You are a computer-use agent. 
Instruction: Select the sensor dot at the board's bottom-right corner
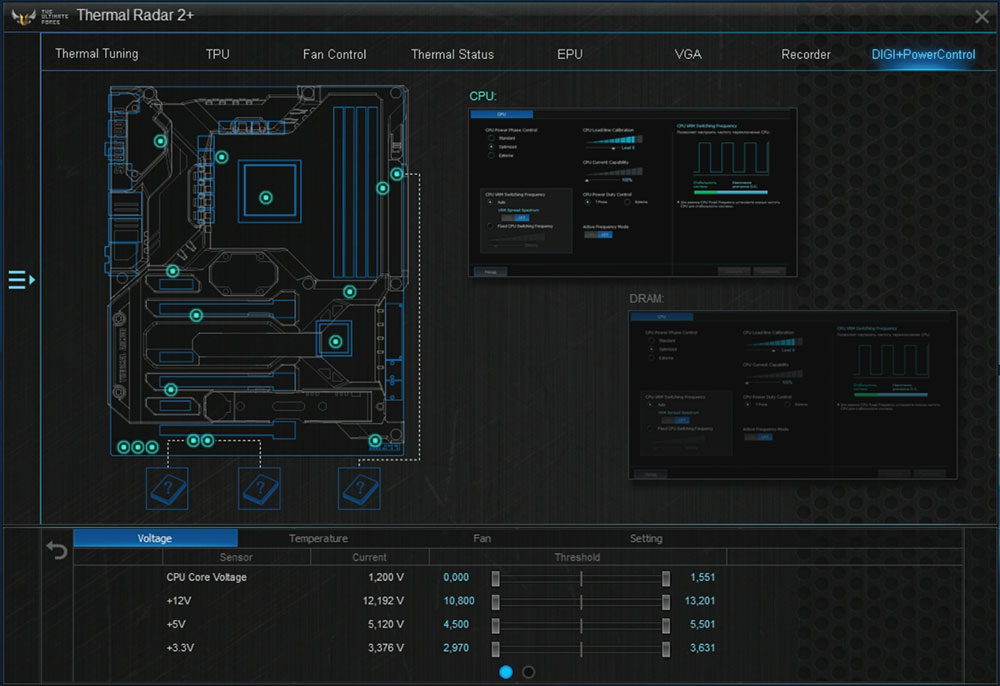pos(375,441)
